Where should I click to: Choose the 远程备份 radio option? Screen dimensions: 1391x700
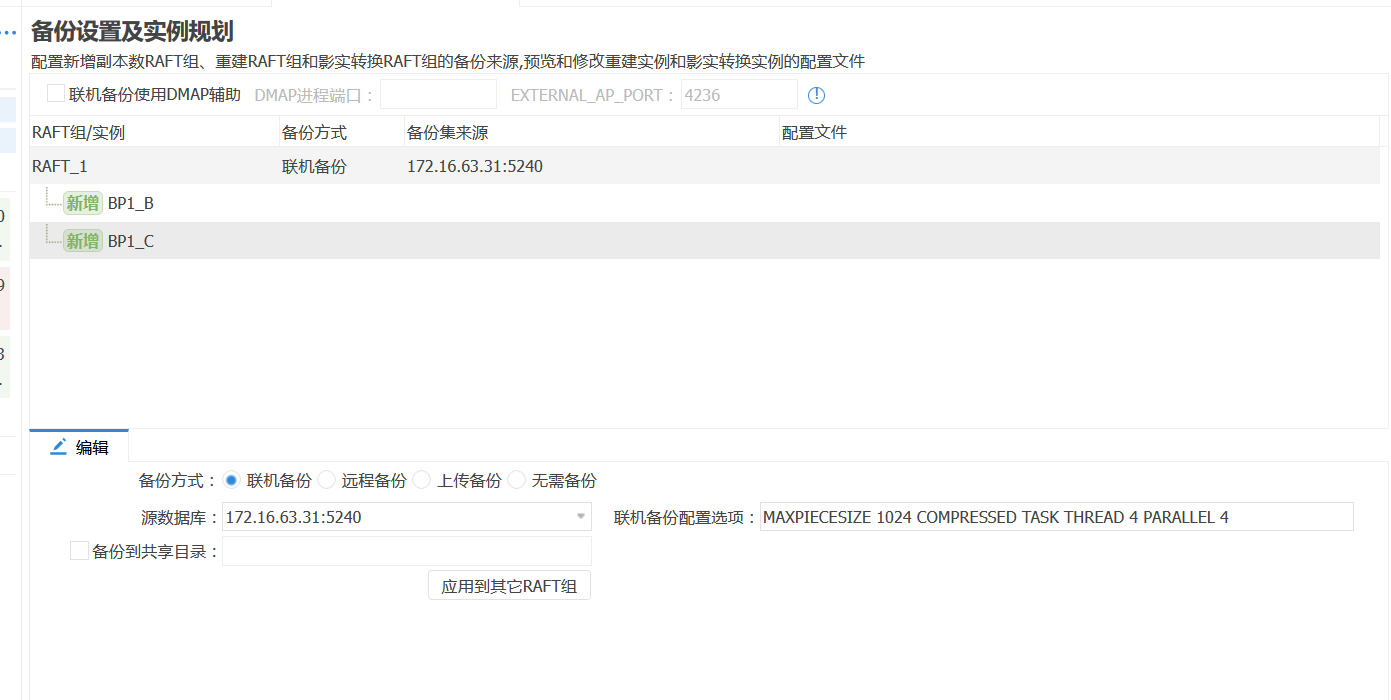click(327, 480)
